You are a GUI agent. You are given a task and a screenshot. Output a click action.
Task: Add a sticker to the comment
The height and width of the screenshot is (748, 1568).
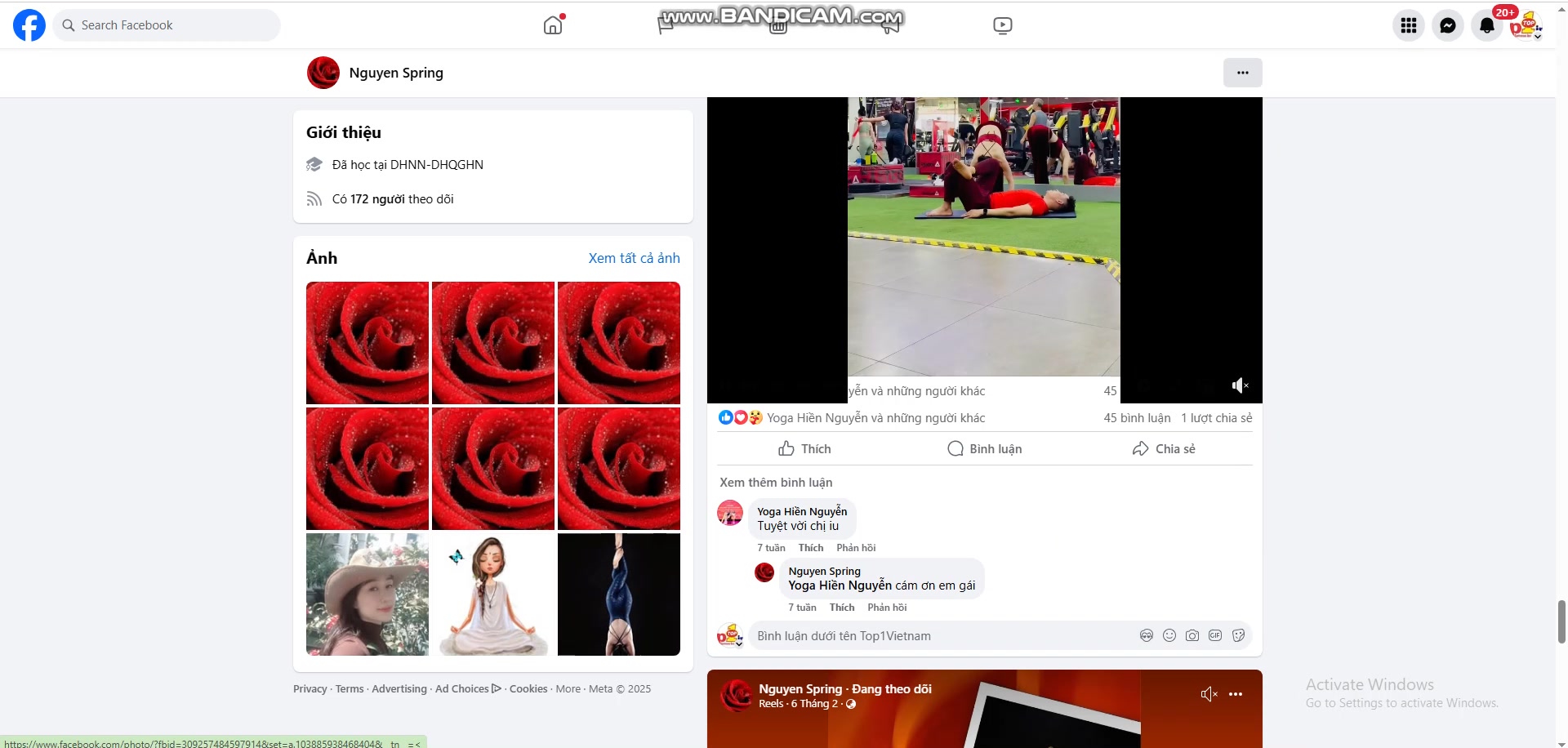coord(1238,635)
